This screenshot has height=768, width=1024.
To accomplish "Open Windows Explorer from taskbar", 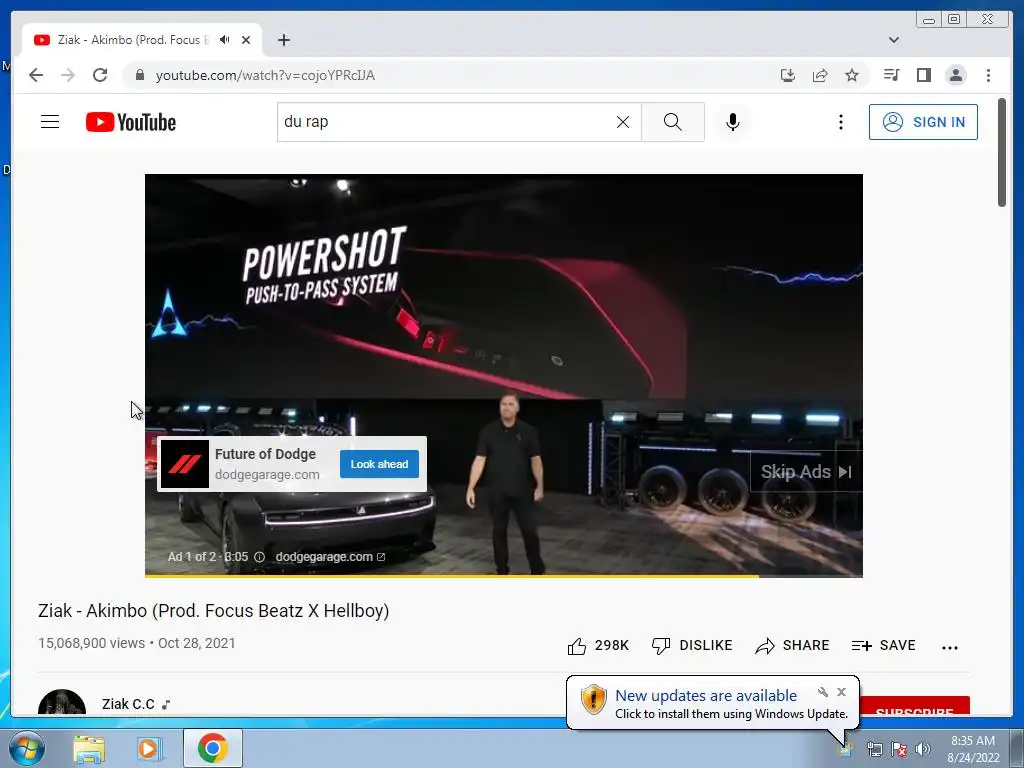I will (89, 748).
